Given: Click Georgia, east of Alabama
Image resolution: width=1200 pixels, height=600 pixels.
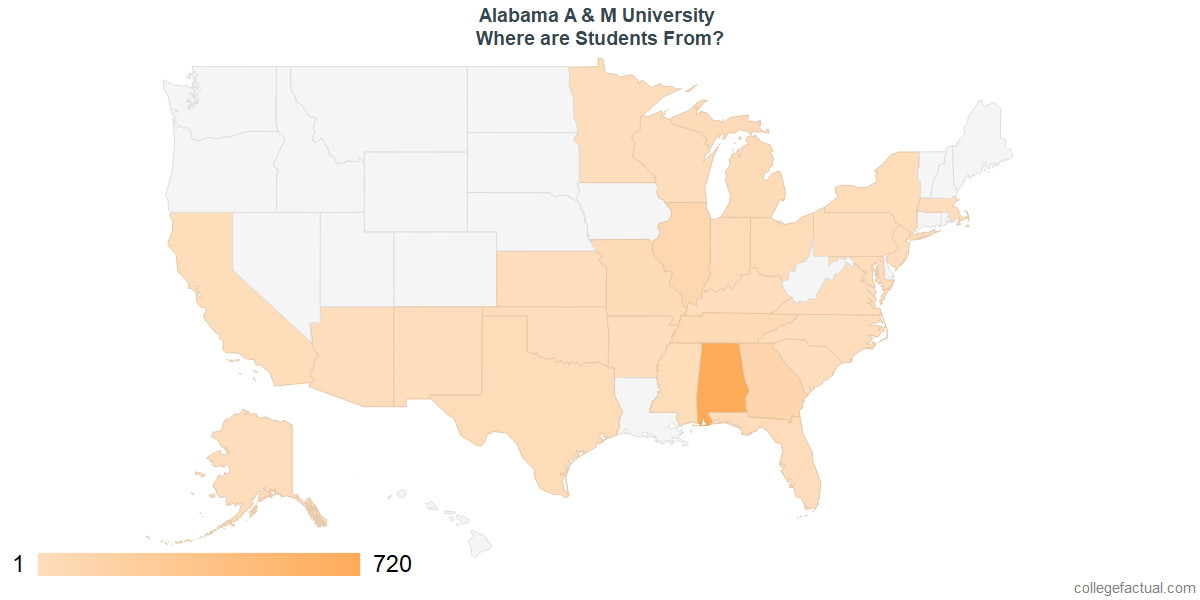Looking at the screenshot, I should (772, 385).
